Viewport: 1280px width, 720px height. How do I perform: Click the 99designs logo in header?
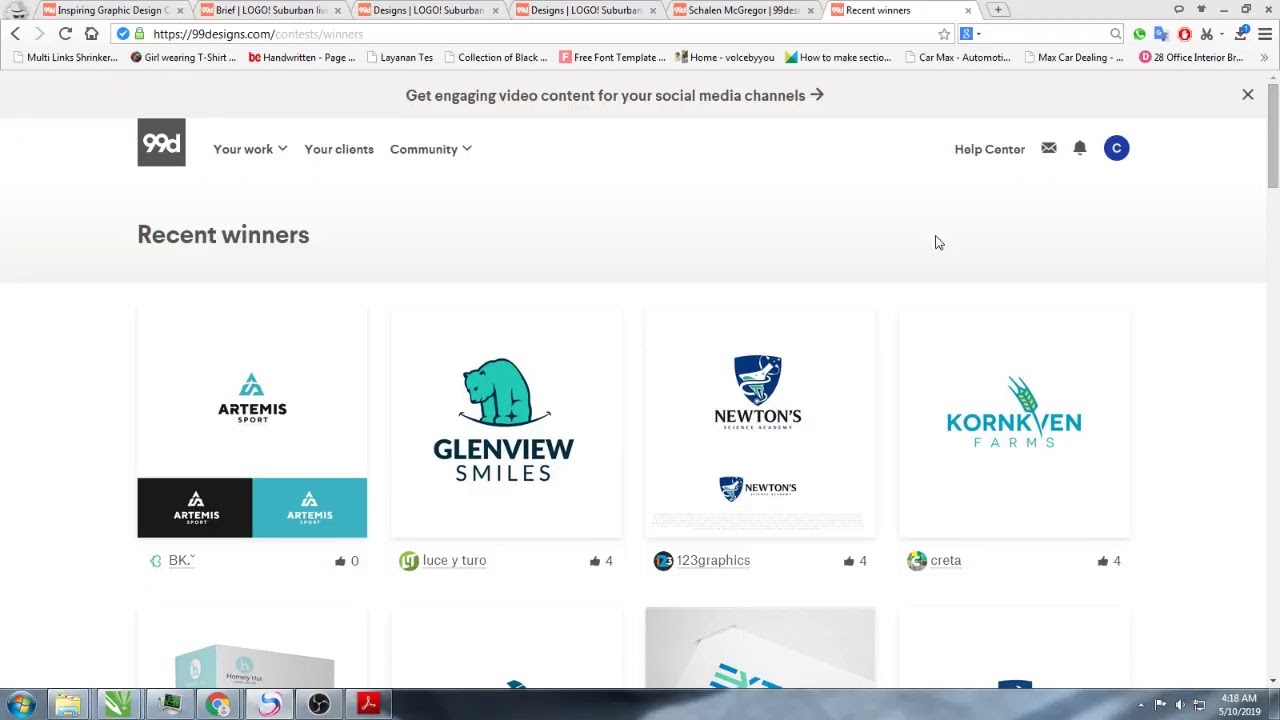click(x=161, y=142)
